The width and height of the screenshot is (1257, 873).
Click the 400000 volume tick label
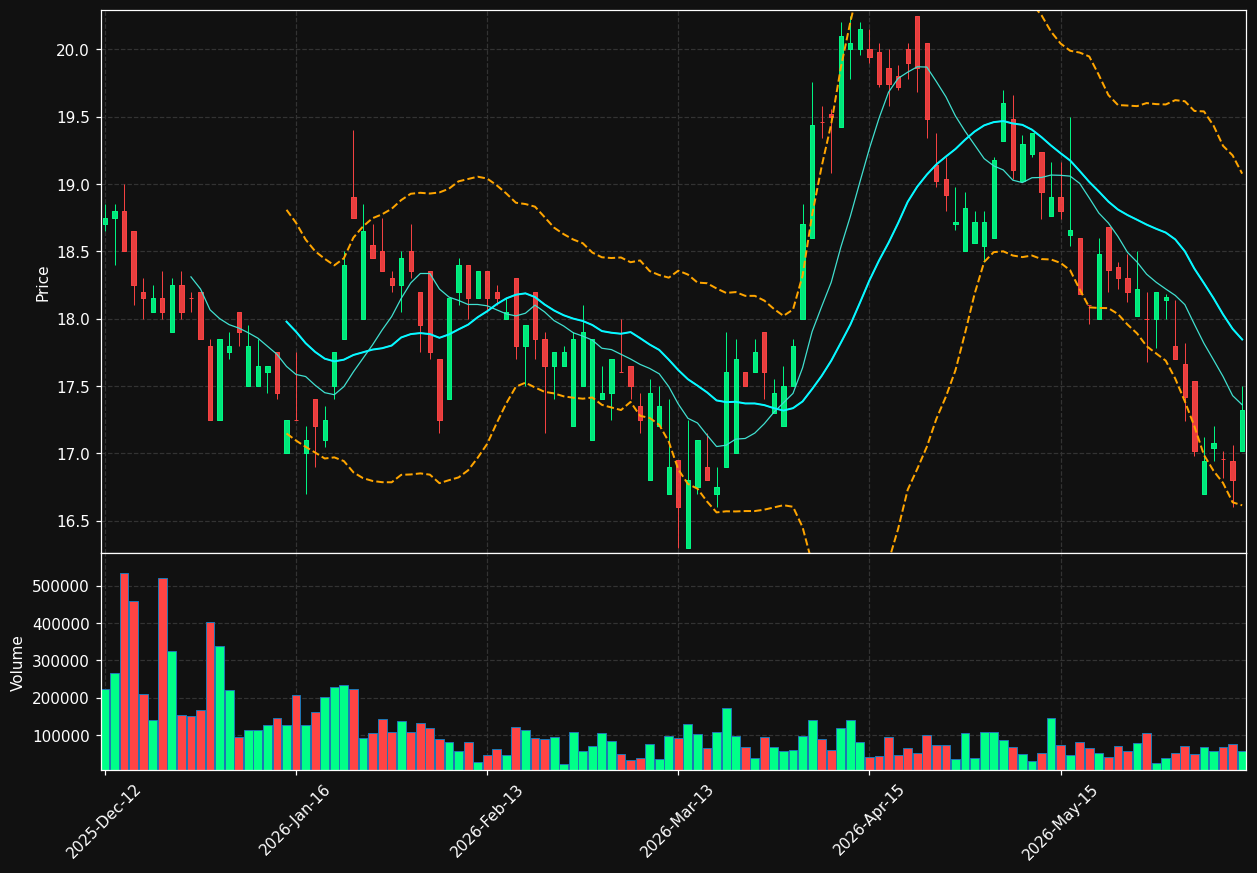[x=61, y=624]
